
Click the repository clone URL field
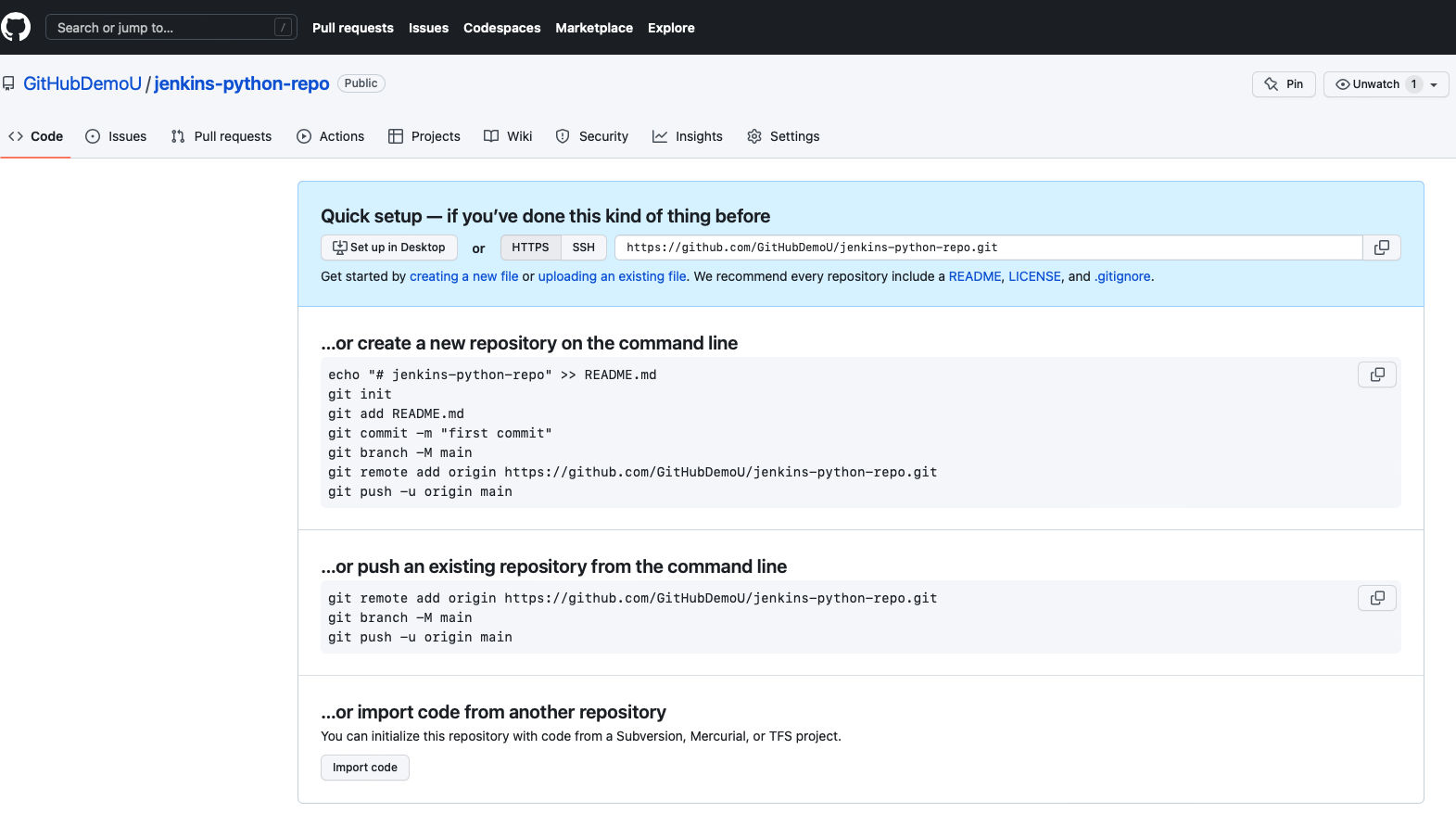coord(988,248)
